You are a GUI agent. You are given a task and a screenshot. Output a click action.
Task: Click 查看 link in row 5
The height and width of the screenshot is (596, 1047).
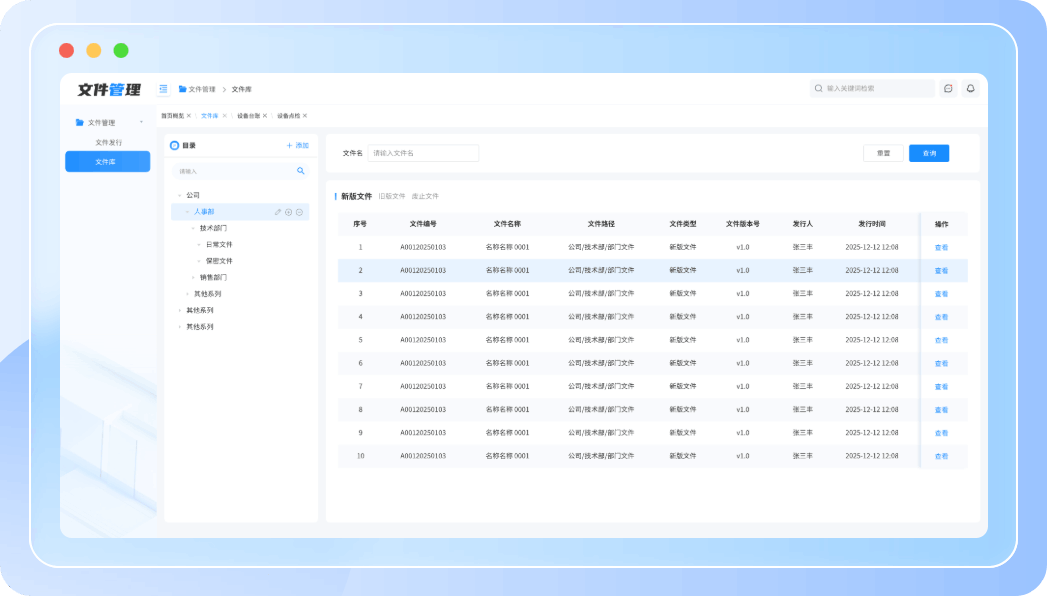941,340
